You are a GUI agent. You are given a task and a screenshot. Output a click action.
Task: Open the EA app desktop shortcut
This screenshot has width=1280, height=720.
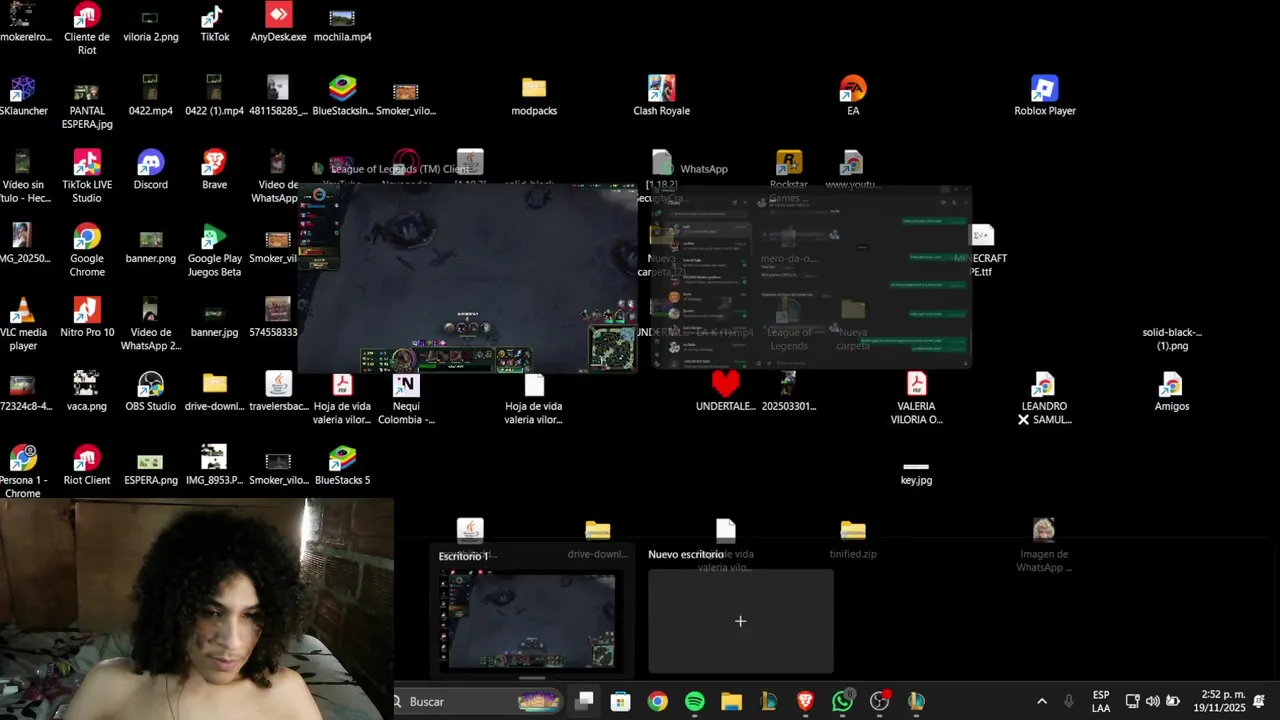click(853, 96)
